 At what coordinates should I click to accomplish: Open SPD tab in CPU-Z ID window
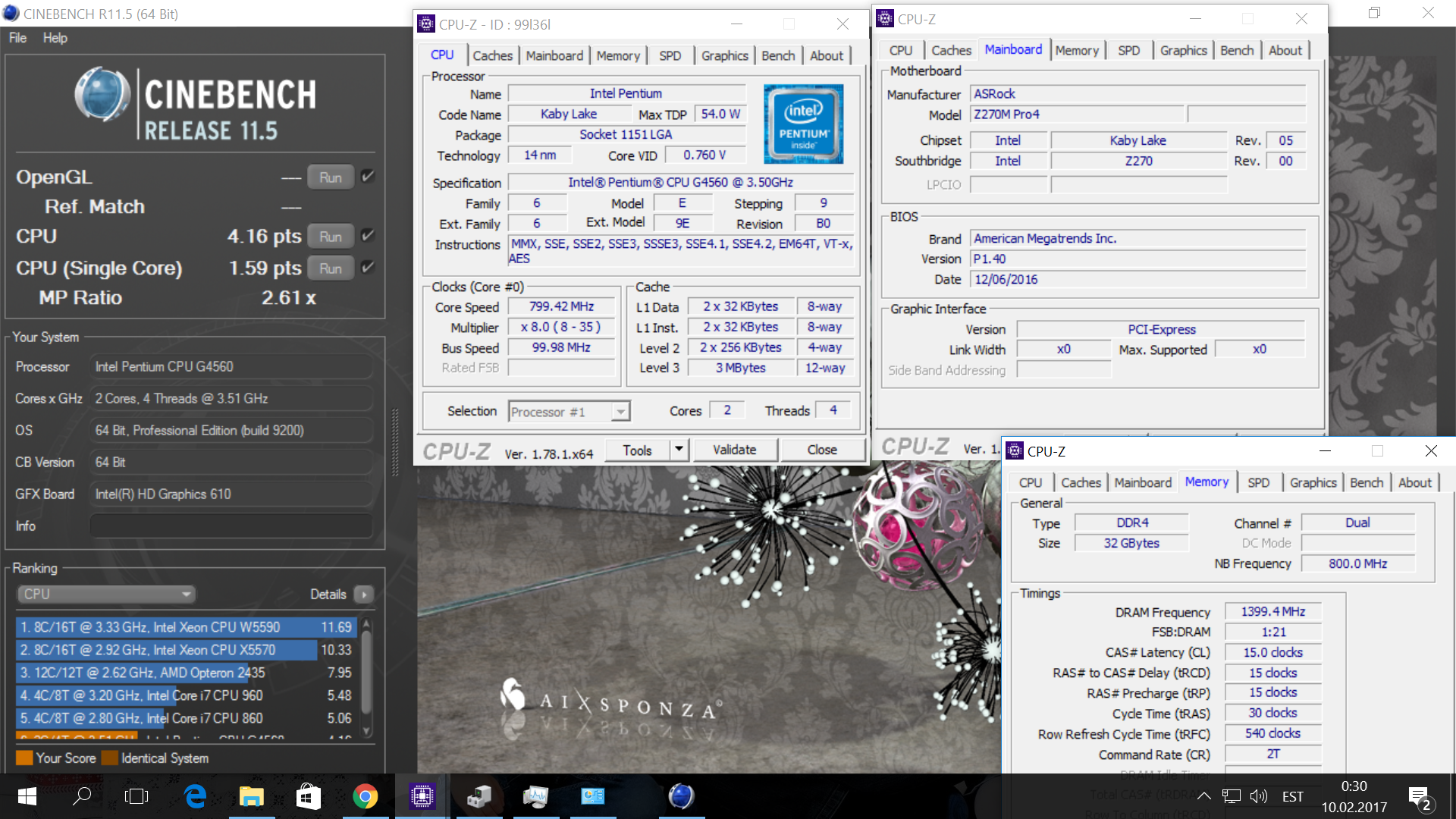click(670, 55)
